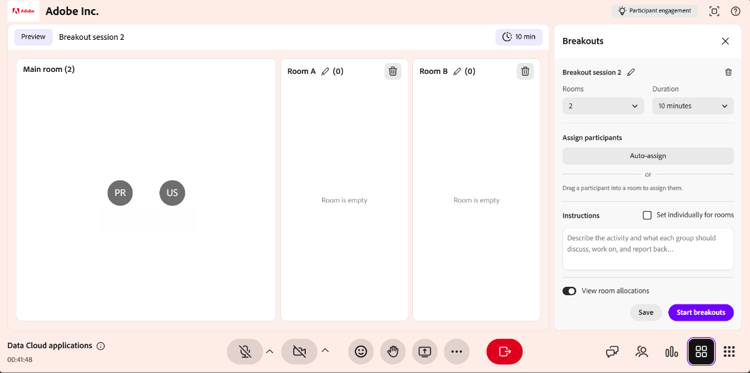
Task: Click the Preview tab label
Action: tap(33, 37)
